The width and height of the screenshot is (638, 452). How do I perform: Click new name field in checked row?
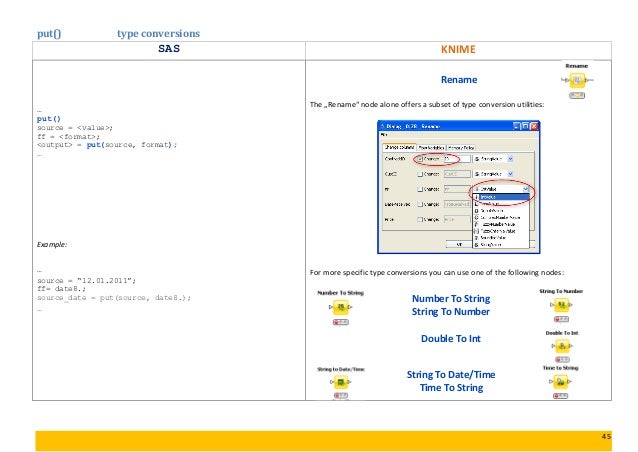coord(457,159)
